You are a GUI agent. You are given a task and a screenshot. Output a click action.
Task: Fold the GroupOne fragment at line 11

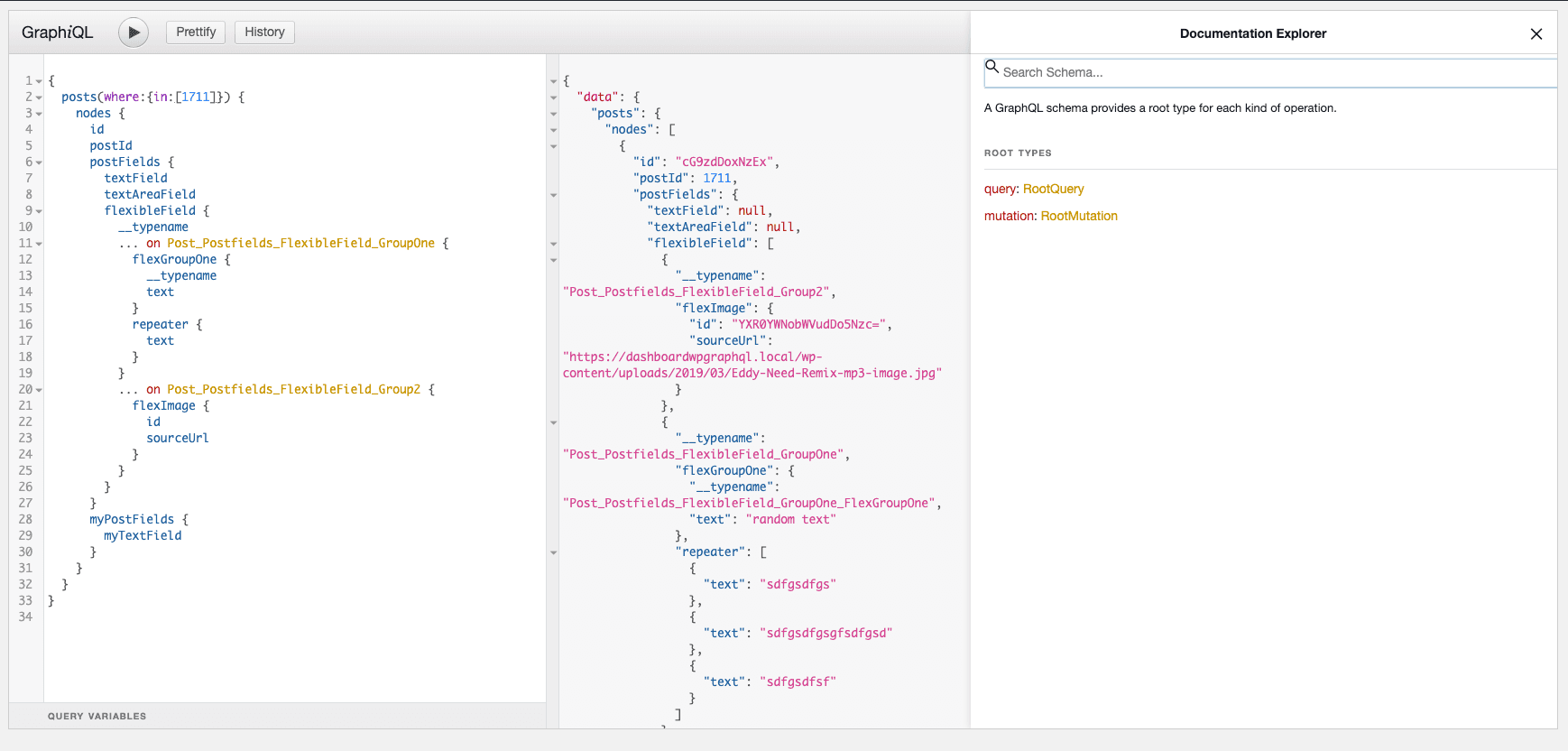tap(39, 244)
